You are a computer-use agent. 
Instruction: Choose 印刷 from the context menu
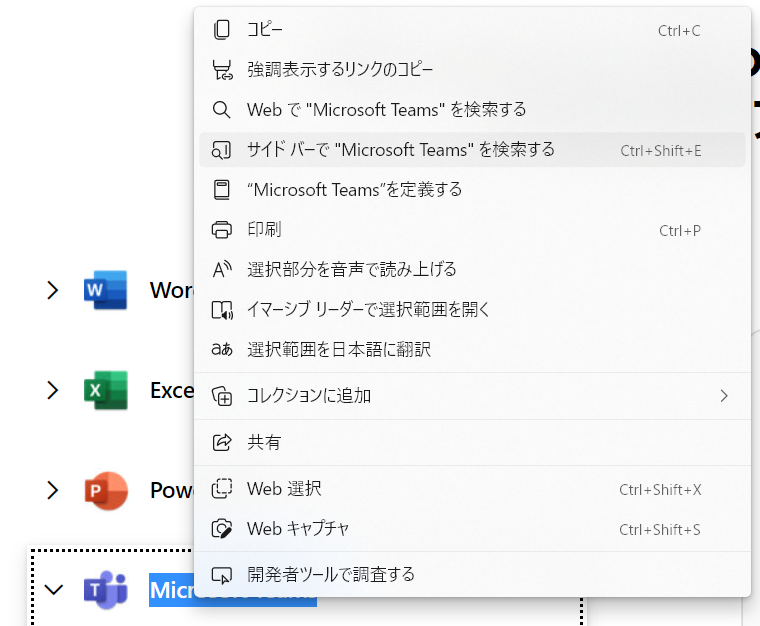click(x=472, y=230)
